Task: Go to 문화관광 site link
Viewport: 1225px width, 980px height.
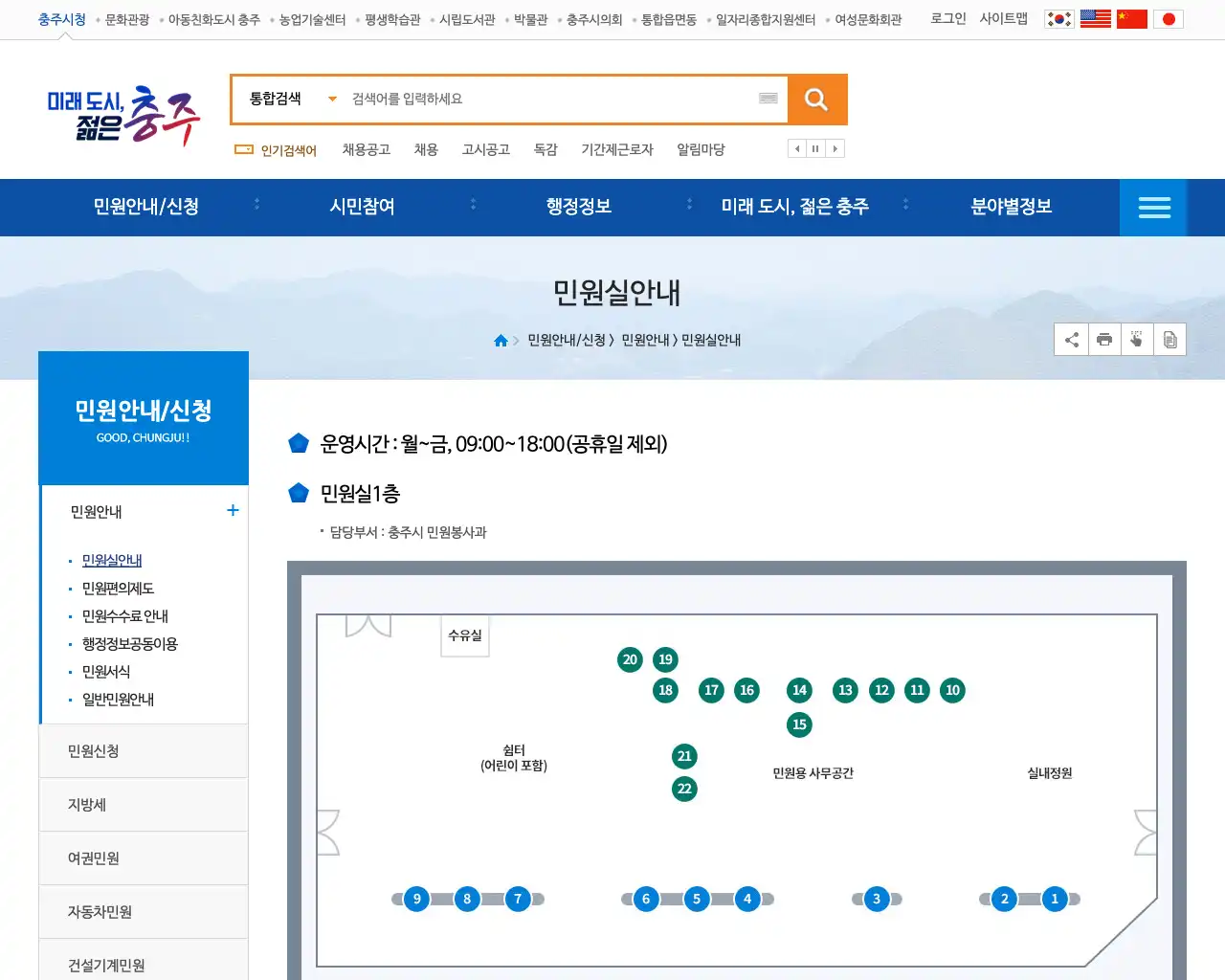Action: click(127, 19)
